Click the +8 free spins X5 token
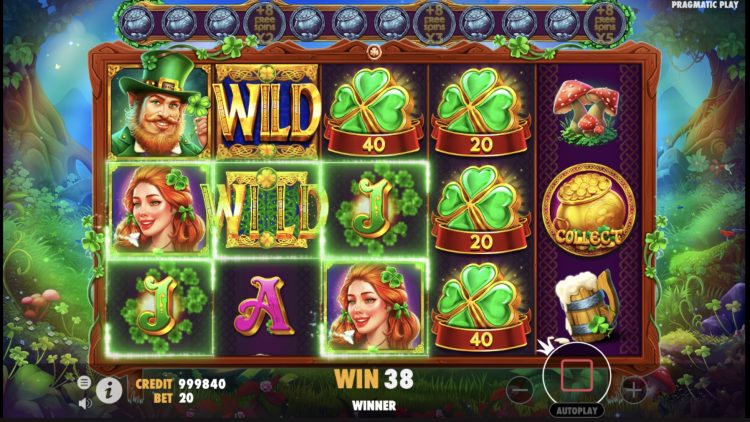 (605, 23)
